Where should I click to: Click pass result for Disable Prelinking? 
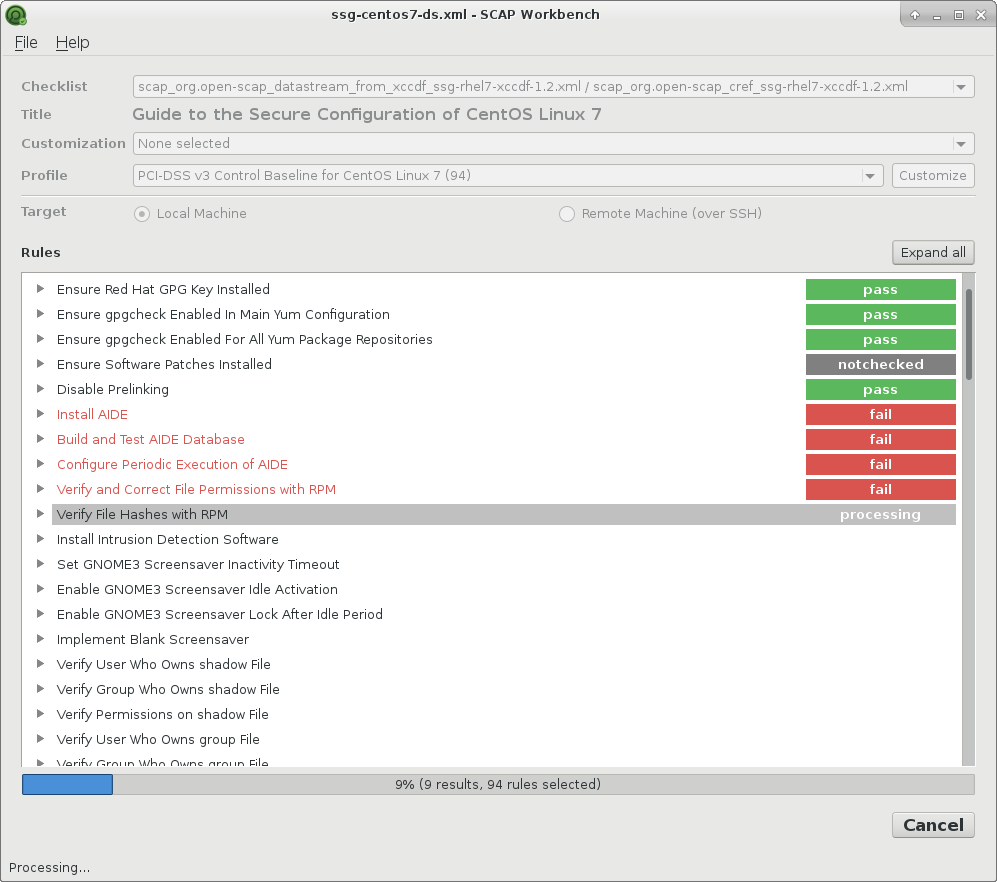pyautogui.click(x=881, y=389)
